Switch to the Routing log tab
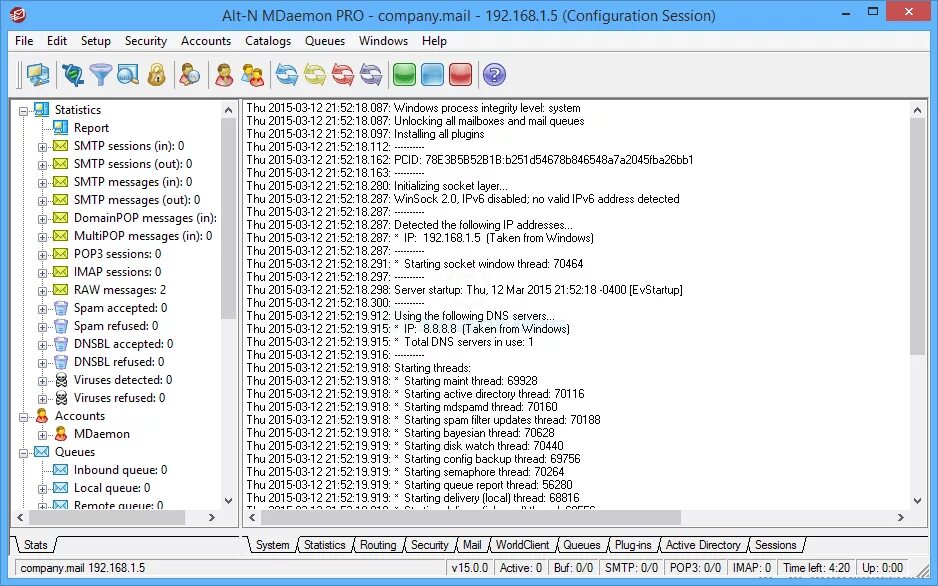The image size is (938, 586). click(378, 545)
